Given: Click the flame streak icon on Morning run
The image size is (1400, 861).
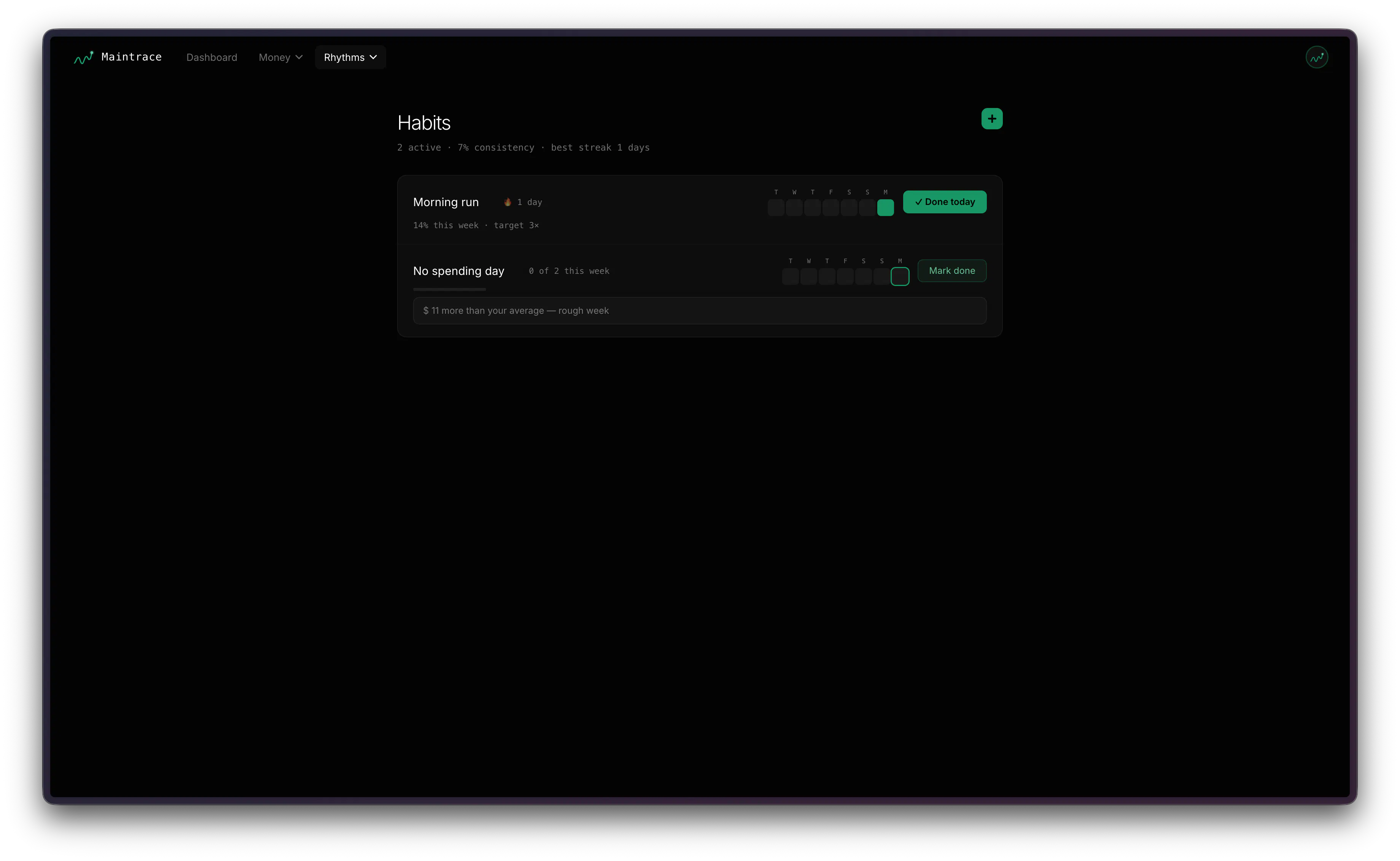Looking at the screenshot, I should click(x=507, y=202).
